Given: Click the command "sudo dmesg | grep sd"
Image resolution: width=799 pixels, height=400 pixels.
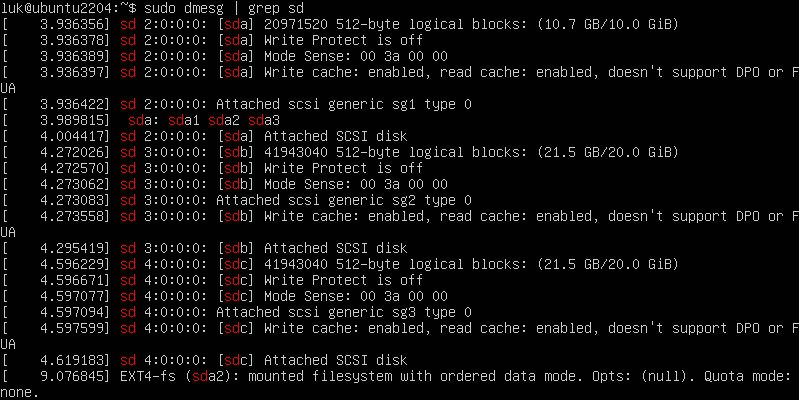Looking at the screenshot, I should [224, 8].
